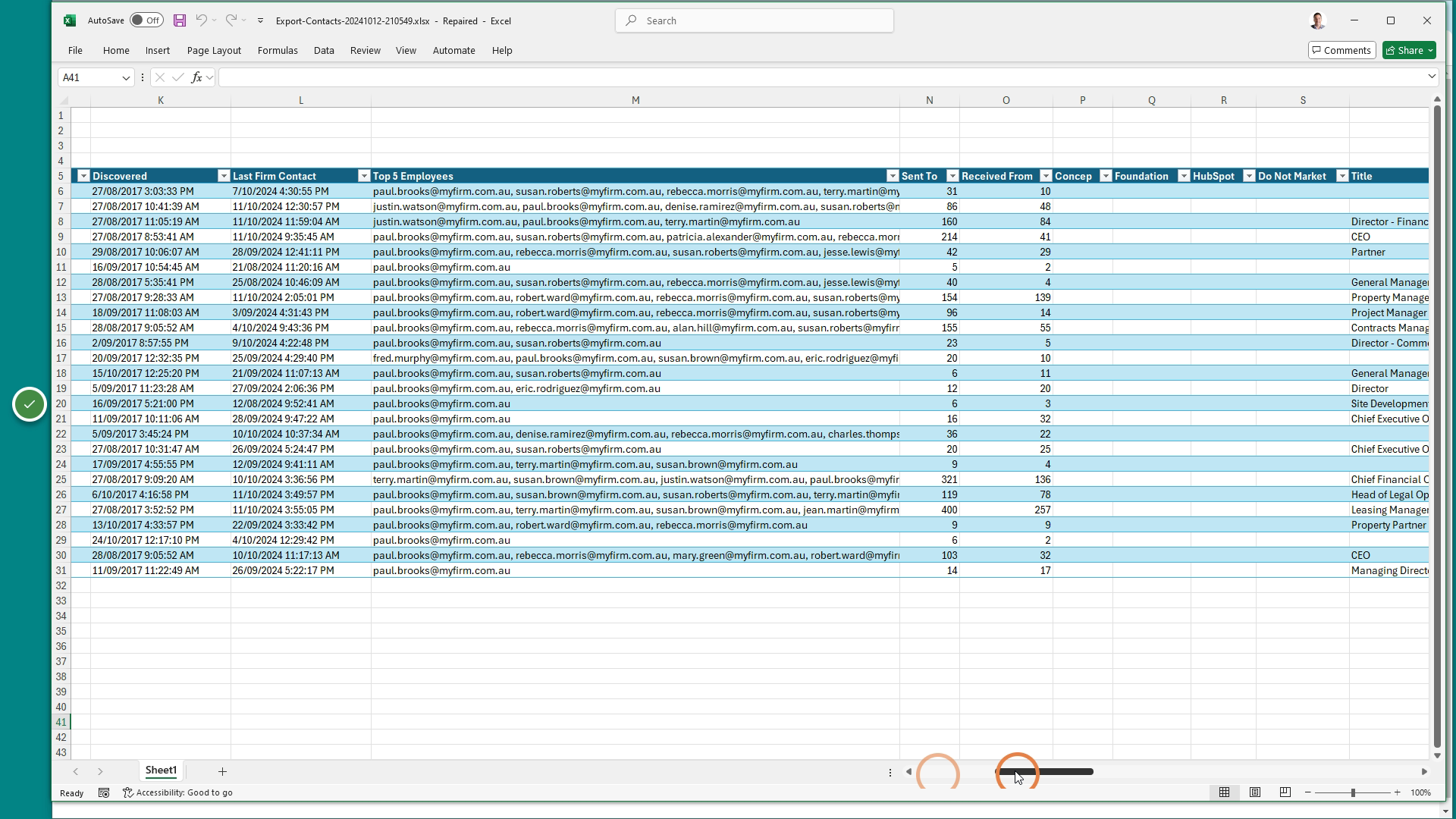
Task: Open the Discovered column filter dropdown
Action: click(224, 176)
